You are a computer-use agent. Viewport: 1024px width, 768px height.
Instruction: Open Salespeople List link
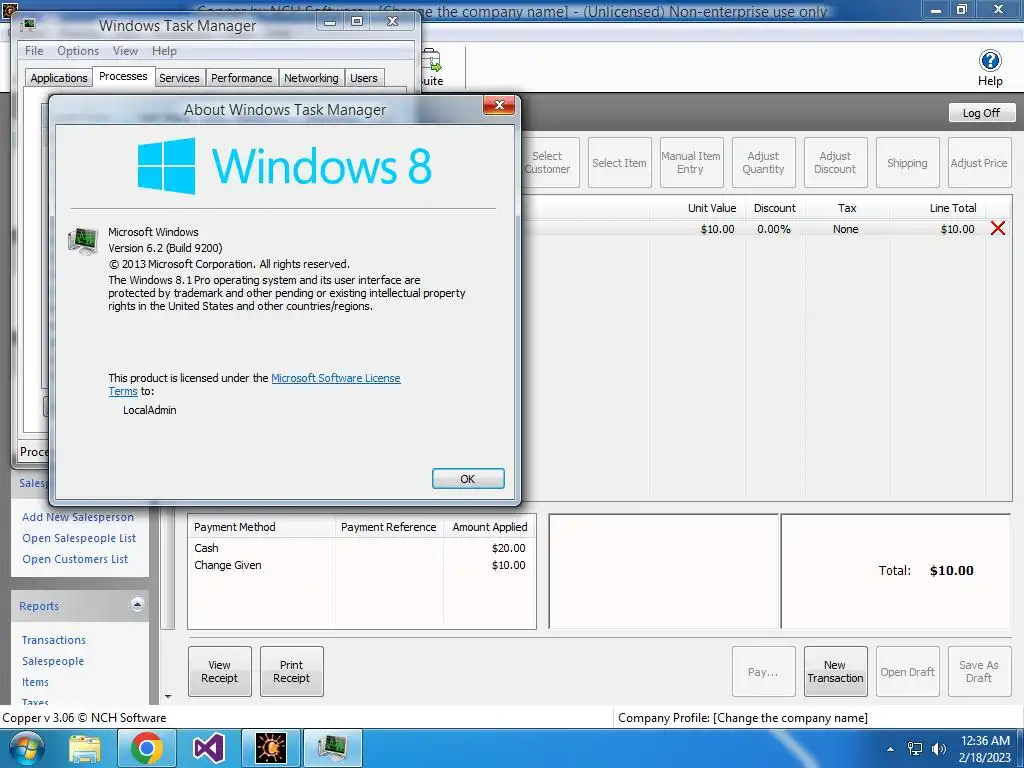[79, 538]
